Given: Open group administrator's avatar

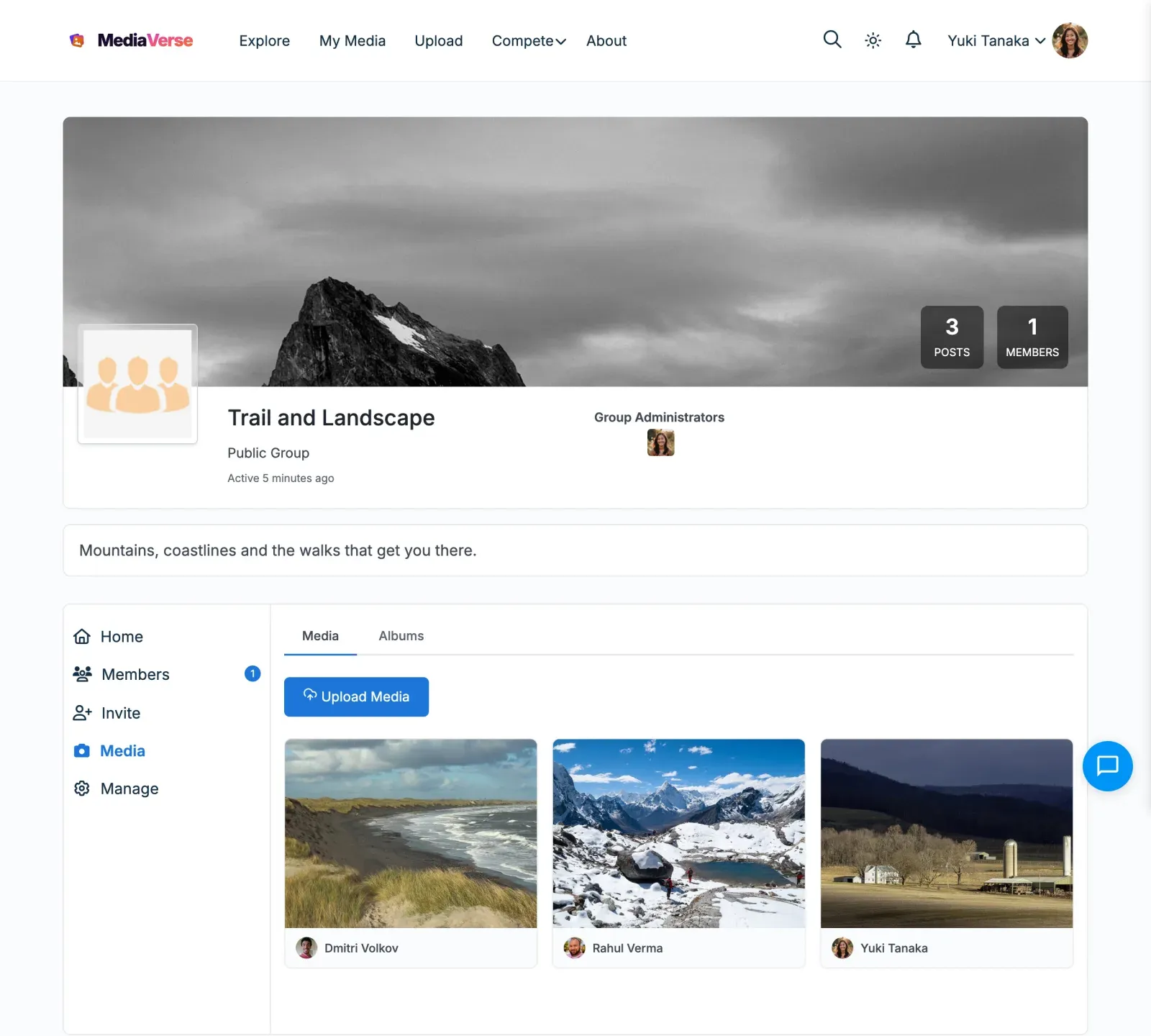Looking at the screenshot, I should point(660,442).
